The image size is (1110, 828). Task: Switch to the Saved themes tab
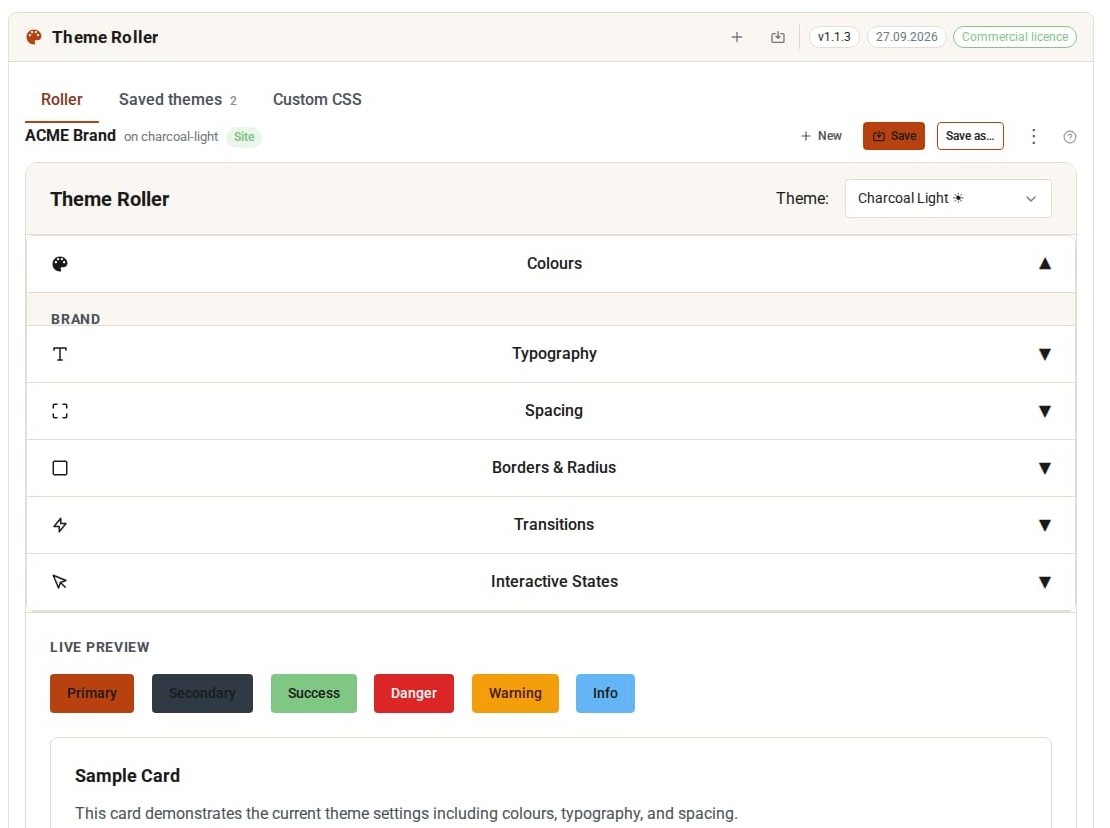177,100
